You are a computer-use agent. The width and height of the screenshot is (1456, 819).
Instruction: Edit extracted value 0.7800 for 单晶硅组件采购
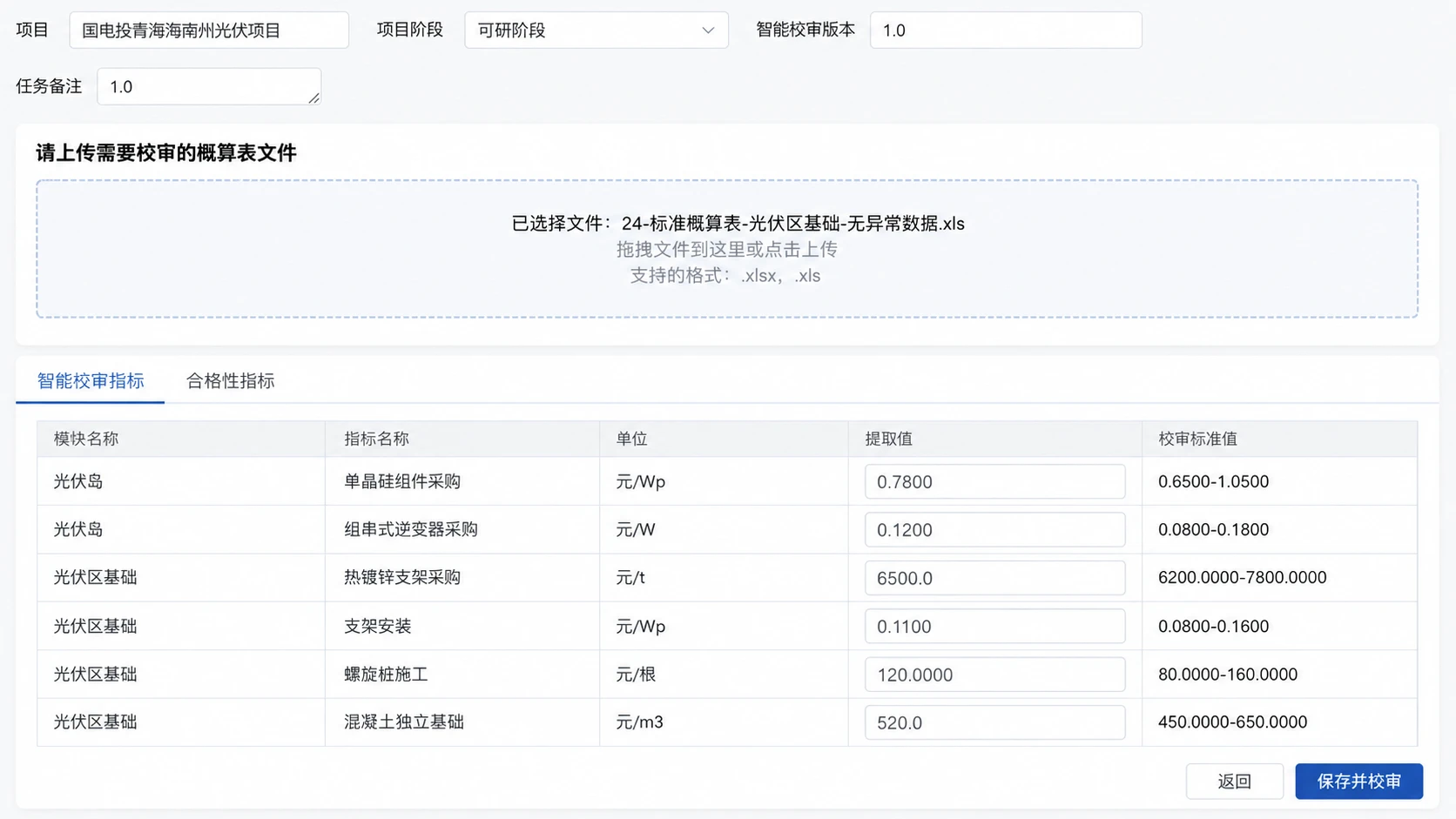point(994,481)
